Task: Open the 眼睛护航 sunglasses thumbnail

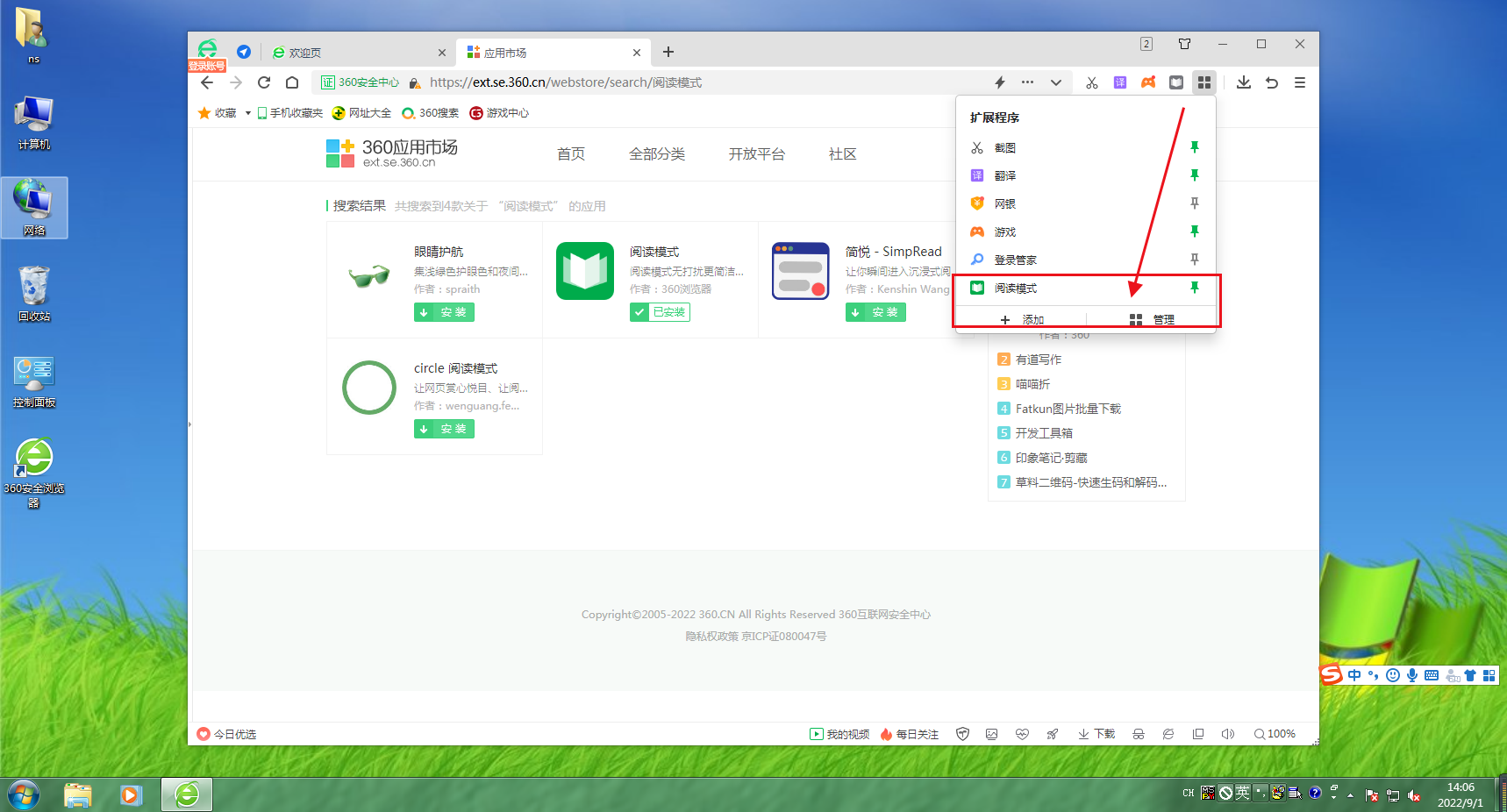Action: click(x=369, y=275)
